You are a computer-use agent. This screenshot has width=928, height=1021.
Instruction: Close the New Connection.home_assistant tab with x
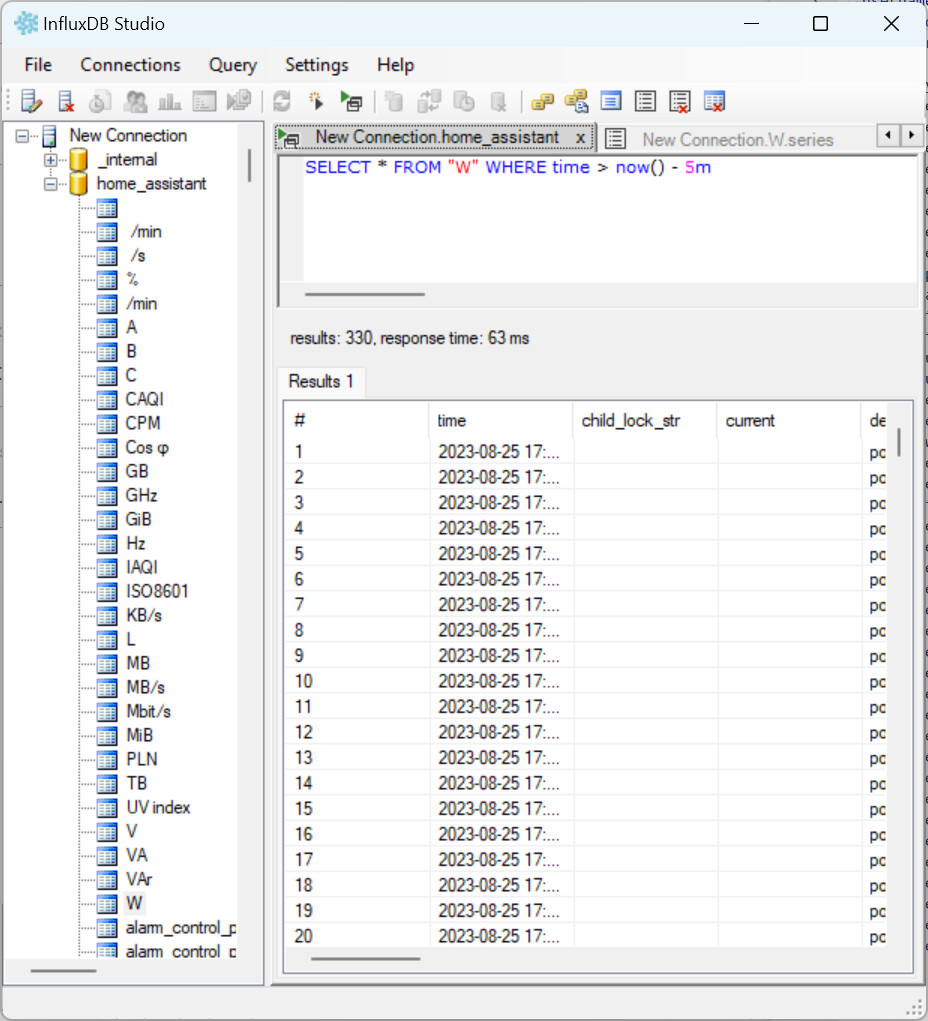tap(580, 137)
